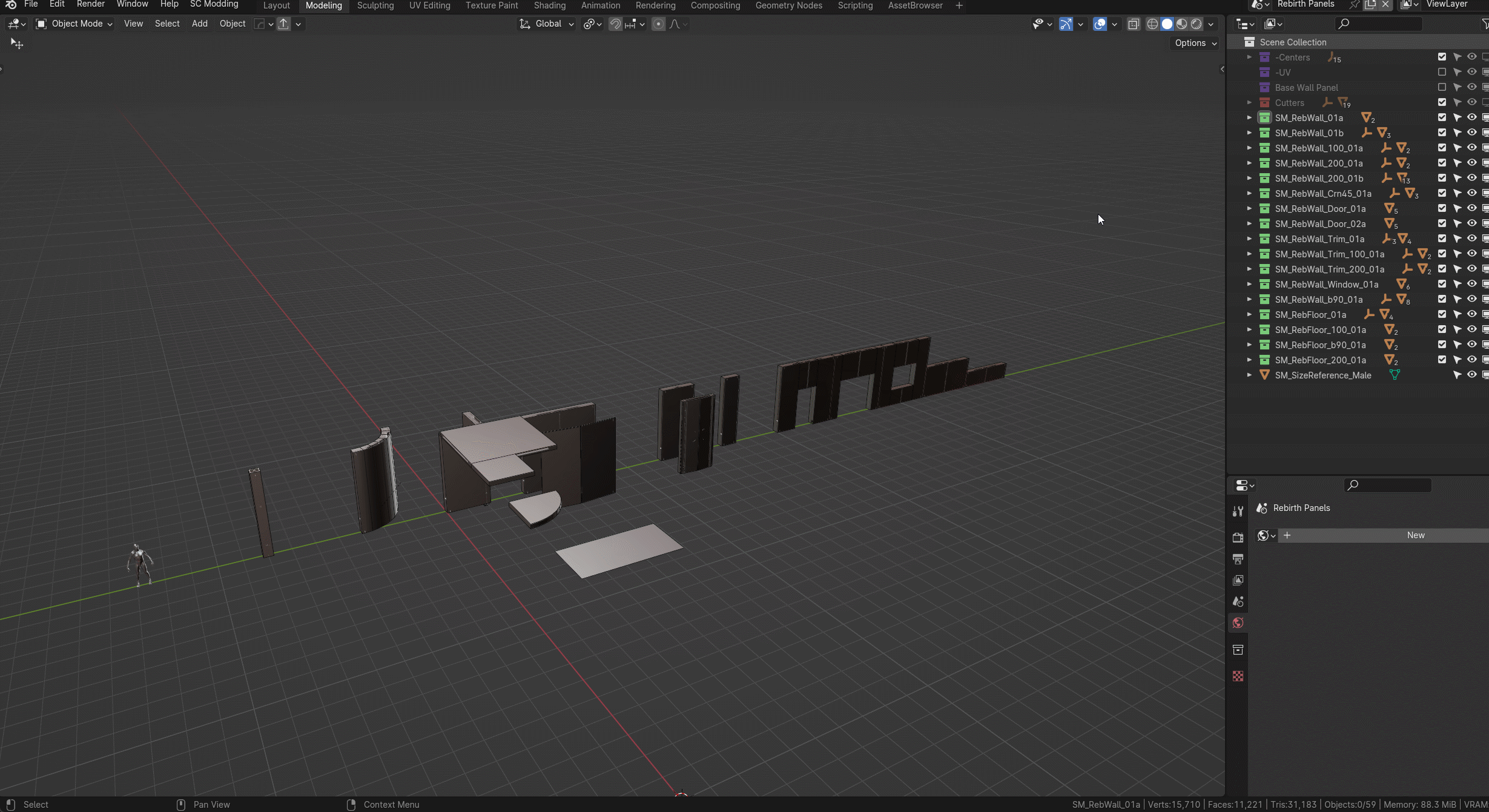1489x812 pixels.
Task: Open the transform orientation Global dropdown
Action: (546, 24)
